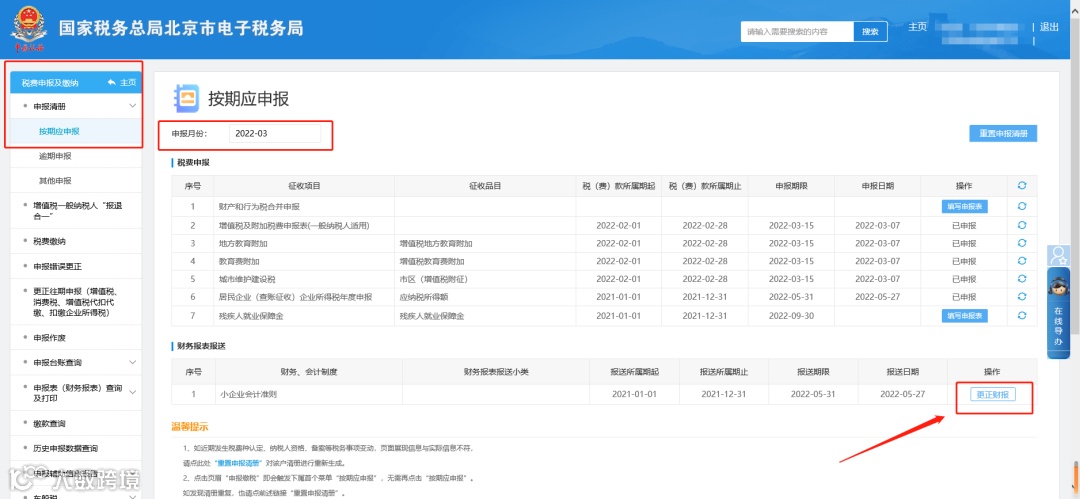Click 填写申报表 for 财产和行为税合并申报
The image size is (1080, 499).
[964, 206]
